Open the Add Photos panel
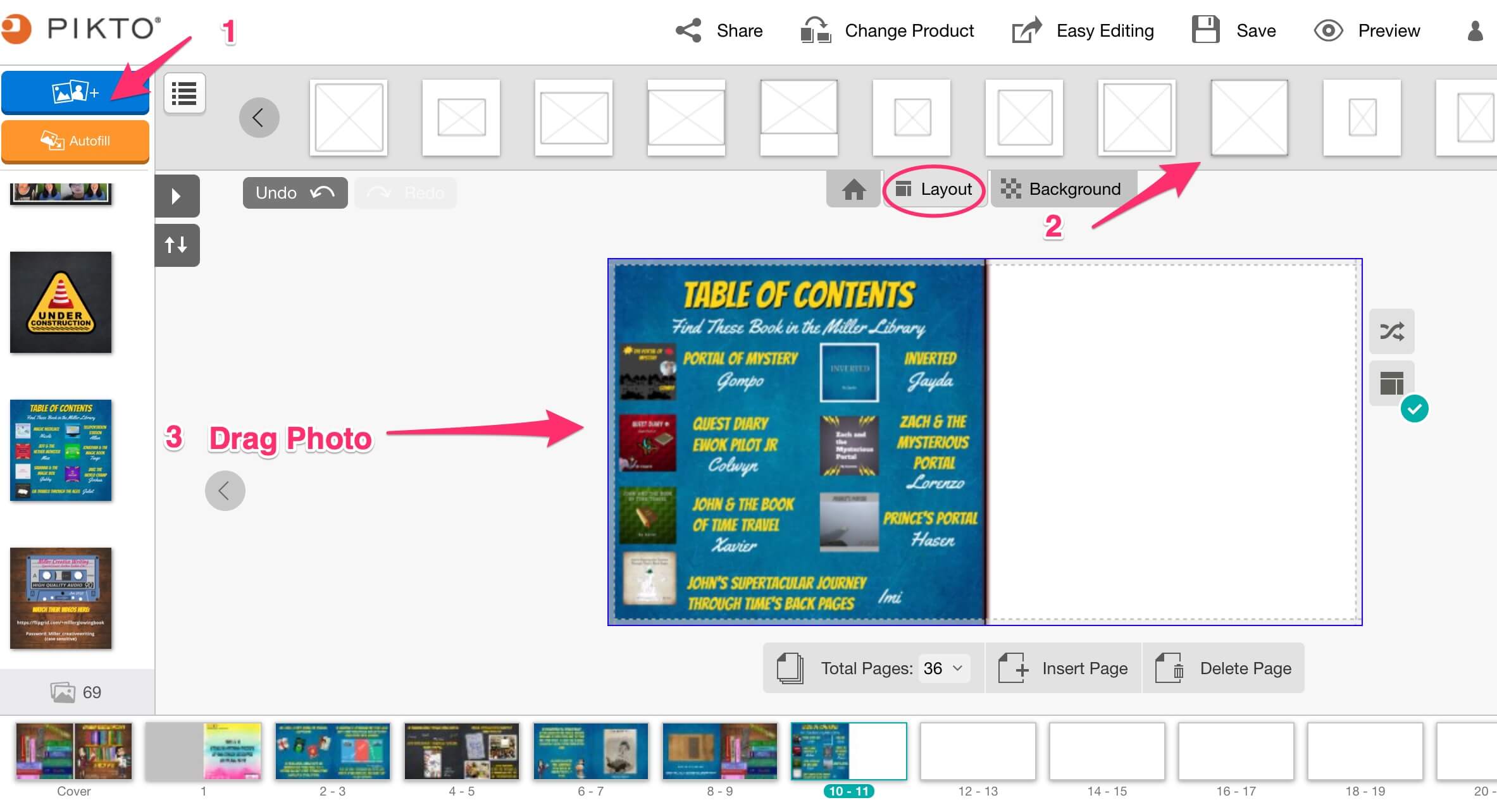This screenshot has width=1497, height=812. 75,92
